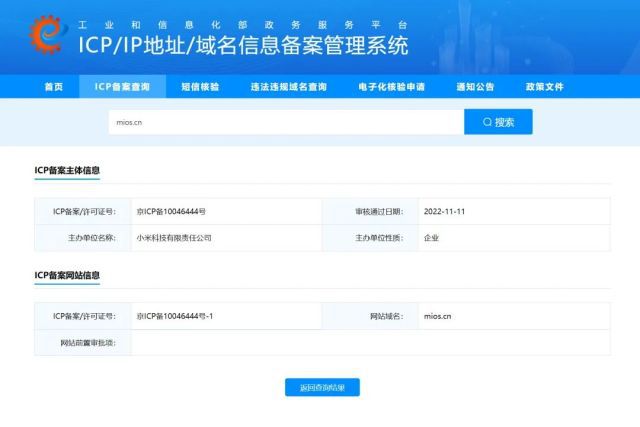Switch to 通知公告 tab
The image size is (640, 427).
[475, 87]
